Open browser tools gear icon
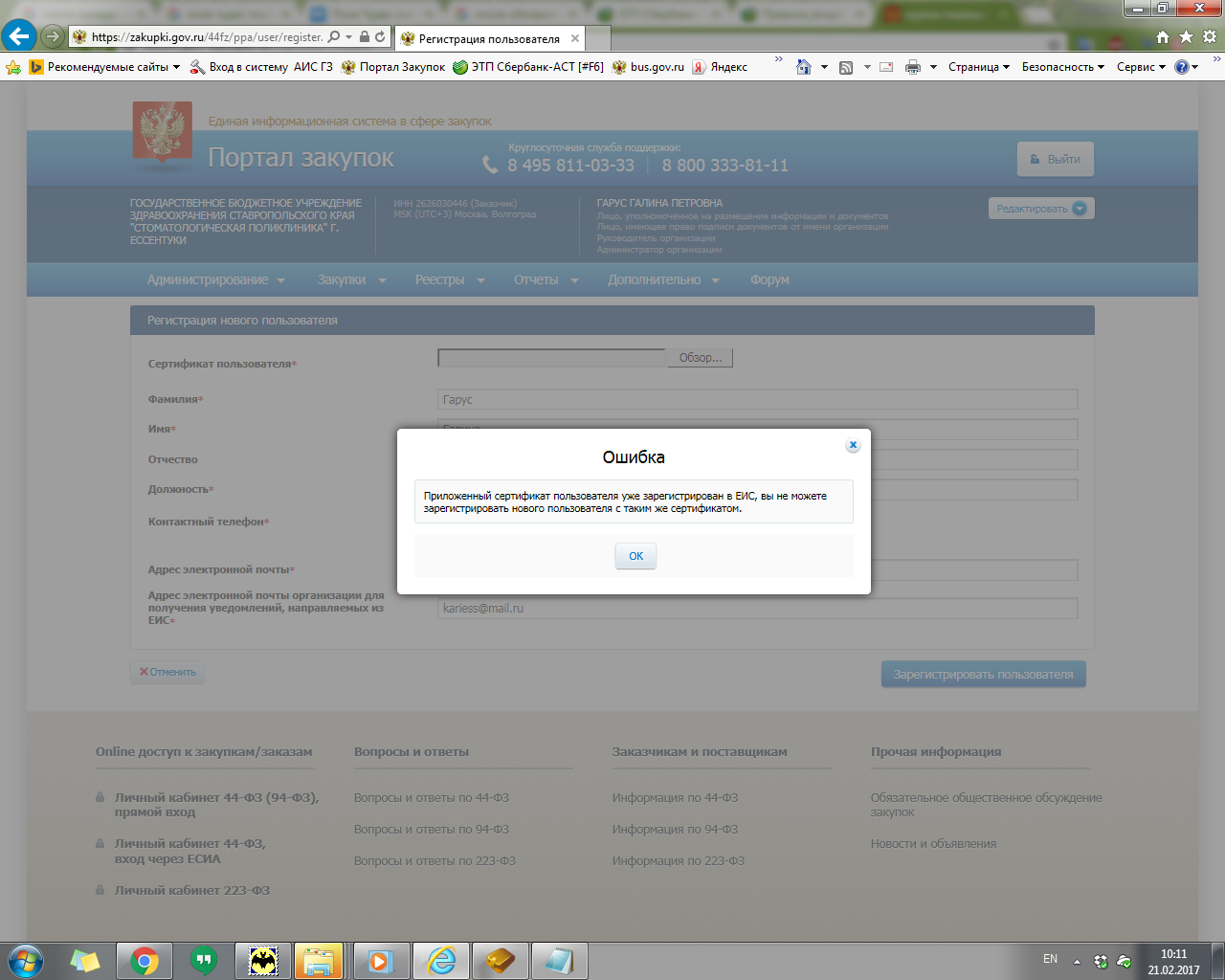Image resolution: width=1225 pixels, height=980 pixels. pyautogui.click(x=1209, y=36)
